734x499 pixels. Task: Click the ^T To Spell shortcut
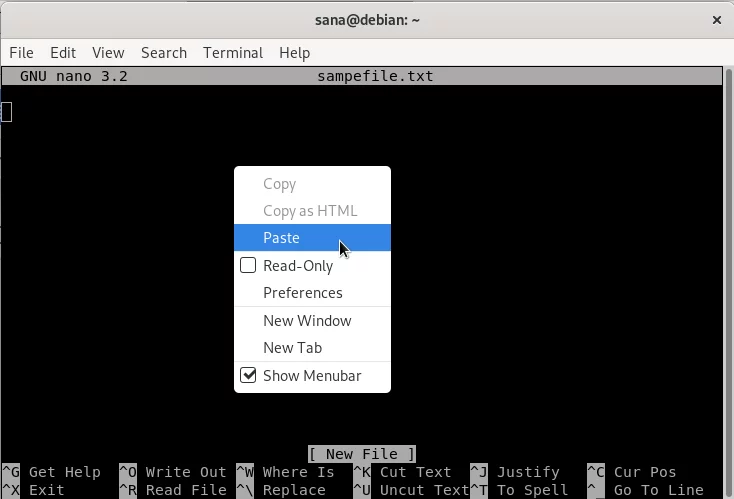pyautogui.click(x=520, y=490)
